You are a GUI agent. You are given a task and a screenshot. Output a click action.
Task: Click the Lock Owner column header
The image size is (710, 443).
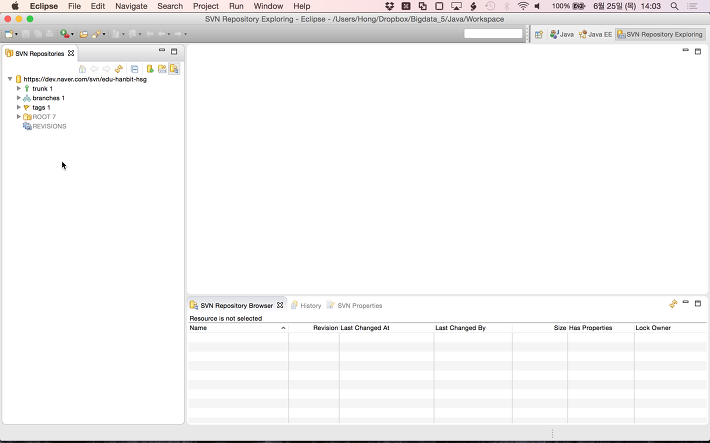click(670, 328)
